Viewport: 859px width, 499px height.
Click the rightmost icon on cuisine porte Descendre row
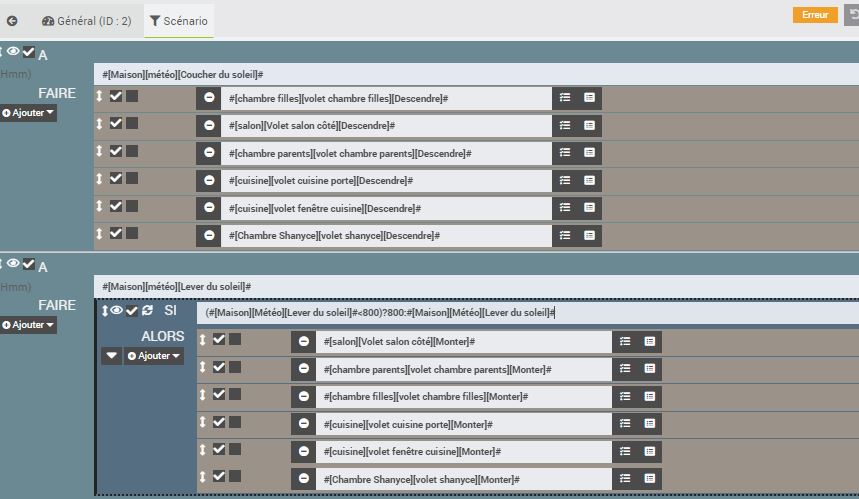pyautogui.click(x=589, y=181)
